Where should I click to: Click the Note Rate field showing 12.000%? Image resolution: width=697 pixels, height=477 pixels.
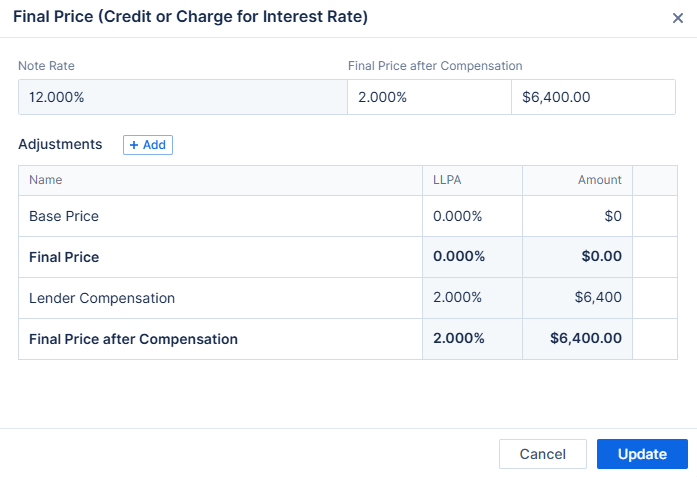[182, 98]
